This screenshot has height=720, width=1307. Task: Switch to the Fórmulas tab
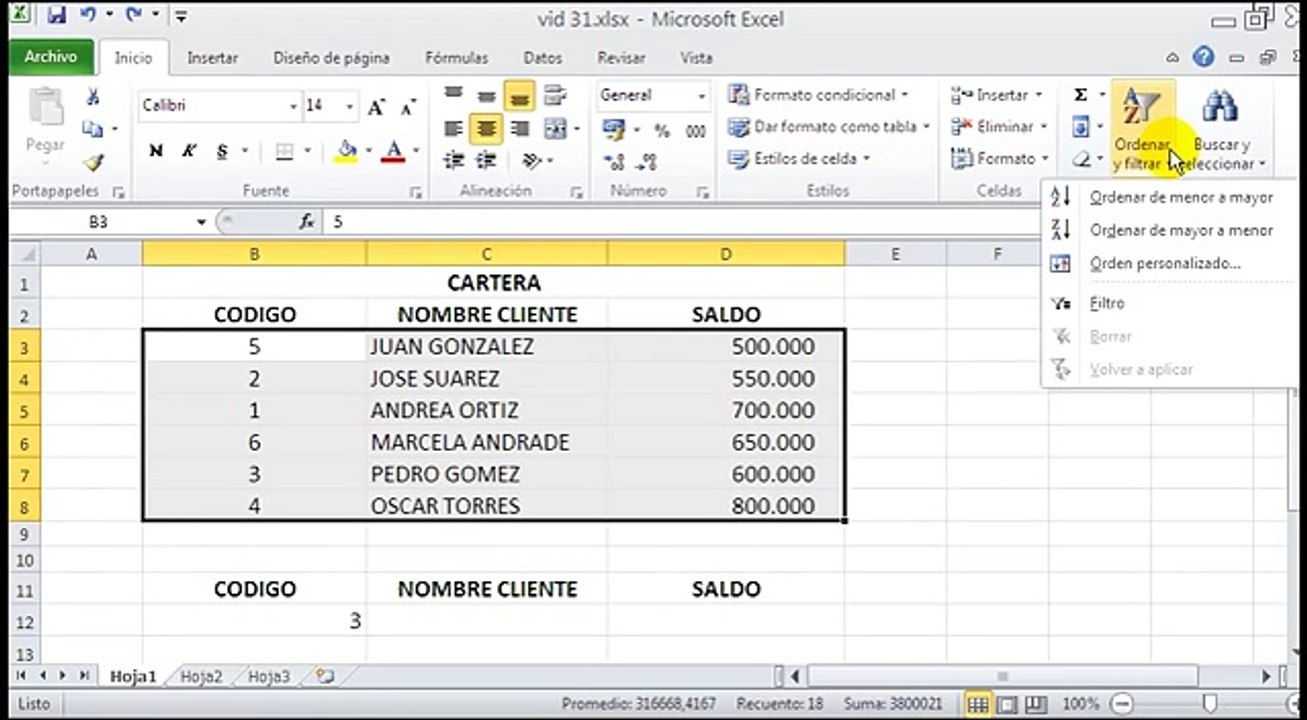click(x=456, y=58)
